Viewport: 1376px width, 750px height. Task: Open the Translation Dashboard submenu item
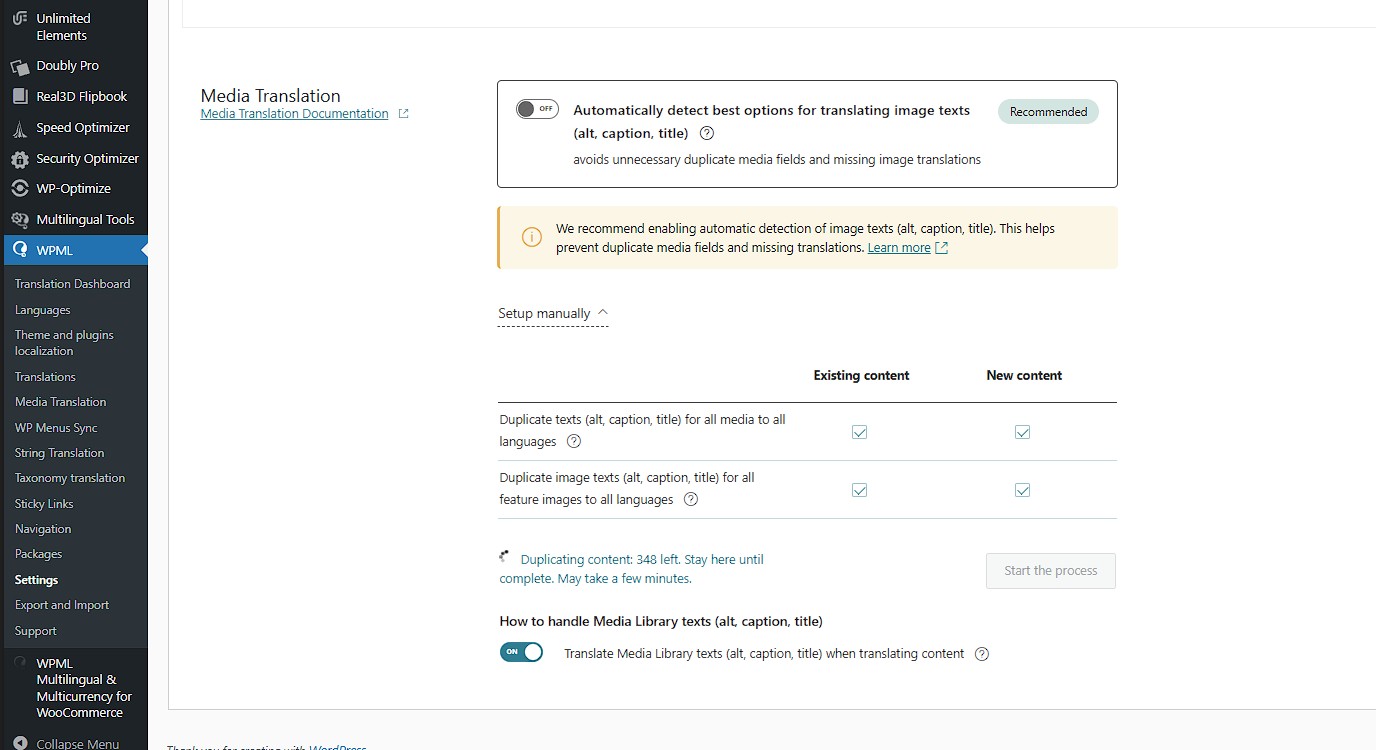tap(72, 284)
